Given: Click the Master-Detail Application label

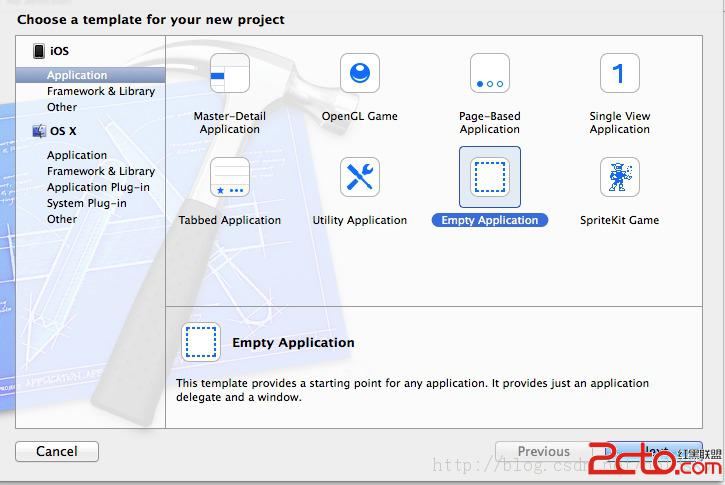Looking at the screenshot, I should (230, 123).
